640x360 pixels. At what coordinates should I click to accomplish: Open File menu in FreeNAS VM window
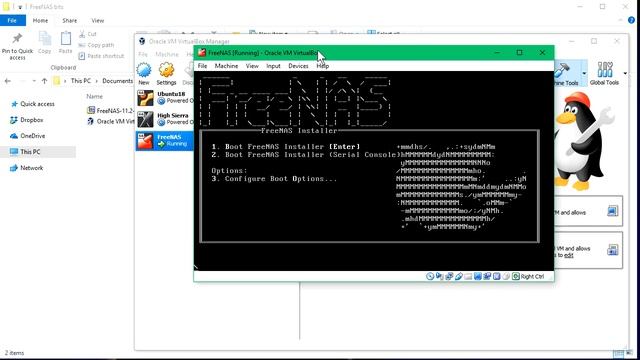(x=202, y=66)
